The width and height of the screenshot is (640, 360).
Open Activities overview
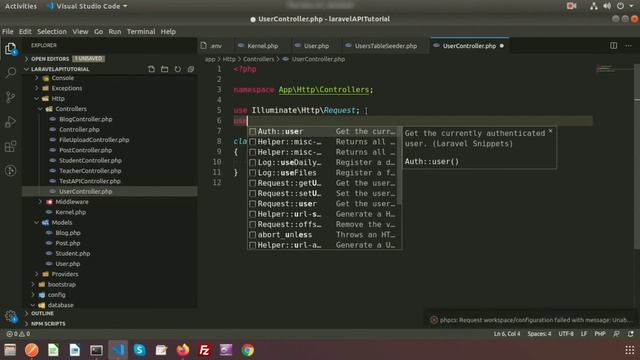pos(21,6)
